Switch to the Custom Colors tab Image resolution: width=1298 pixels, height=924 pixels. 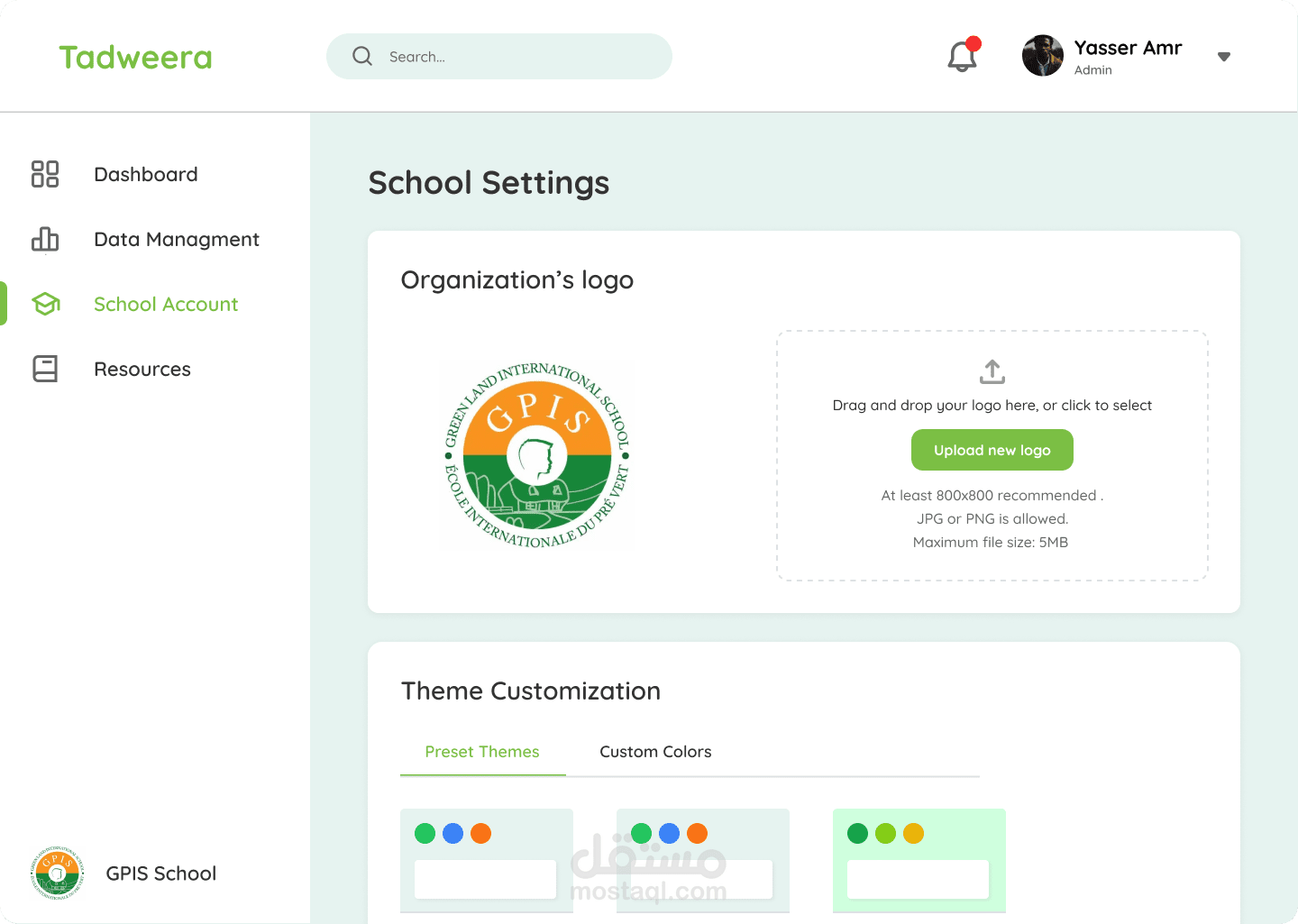655,752
